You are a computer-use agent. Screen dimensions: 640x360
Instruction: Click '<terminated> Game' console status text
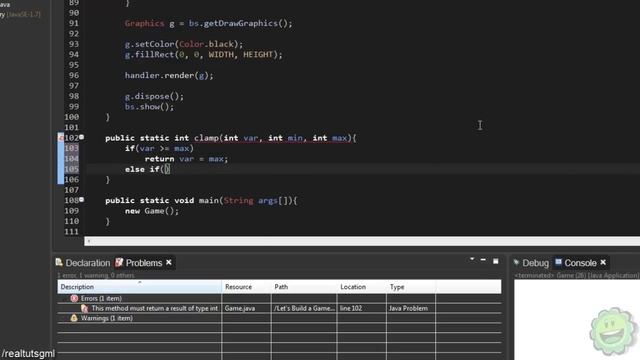[x=576, y=276]
